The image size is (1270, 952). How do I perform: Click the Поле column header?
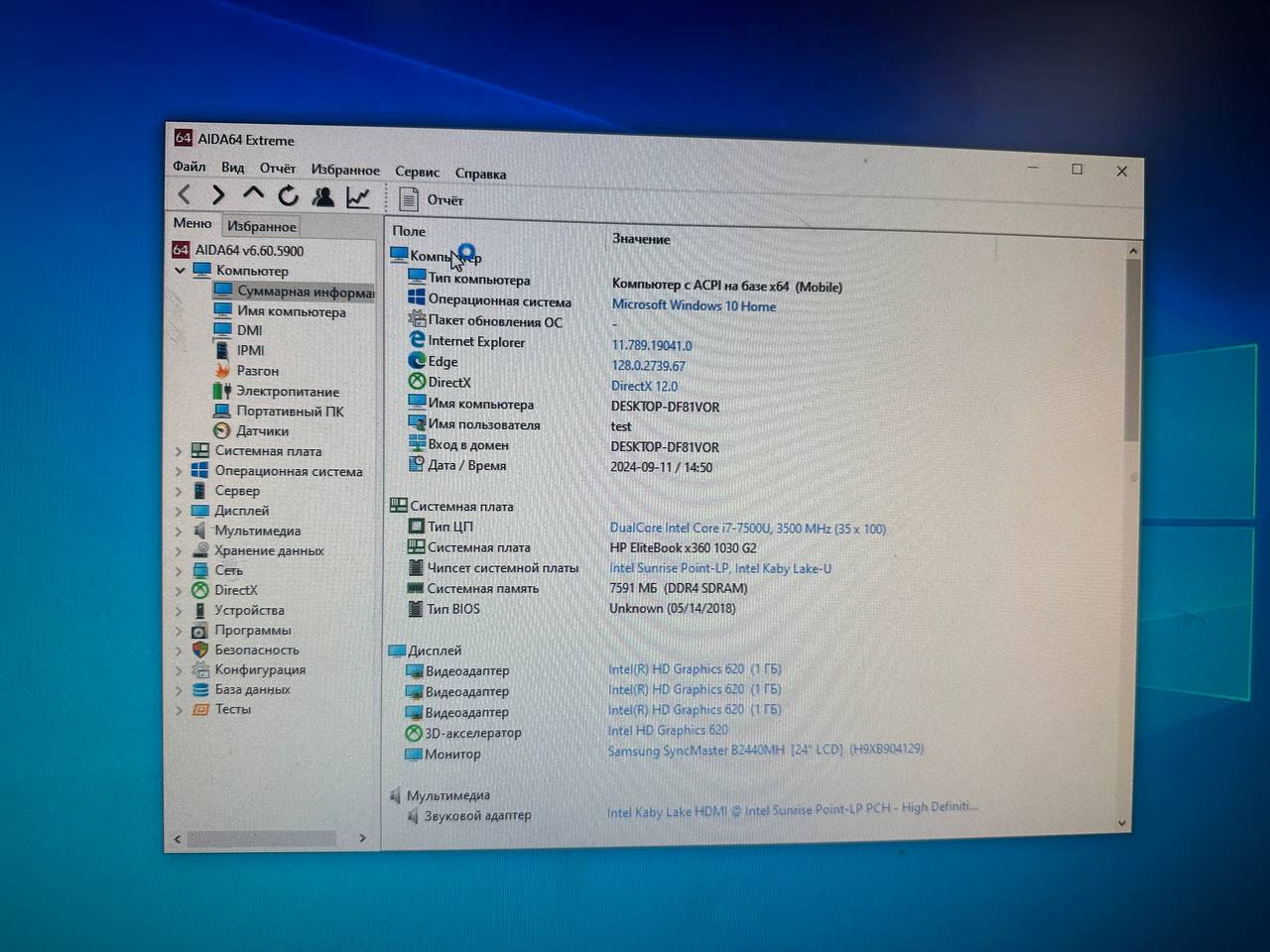409,230
